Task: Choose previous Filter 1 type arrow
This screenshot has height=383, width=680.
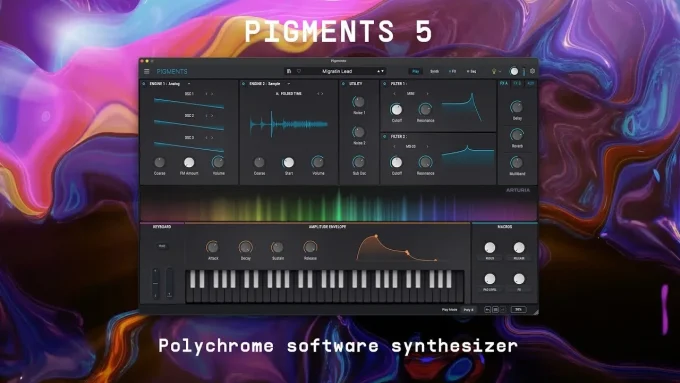Action: tap(394, 94)
